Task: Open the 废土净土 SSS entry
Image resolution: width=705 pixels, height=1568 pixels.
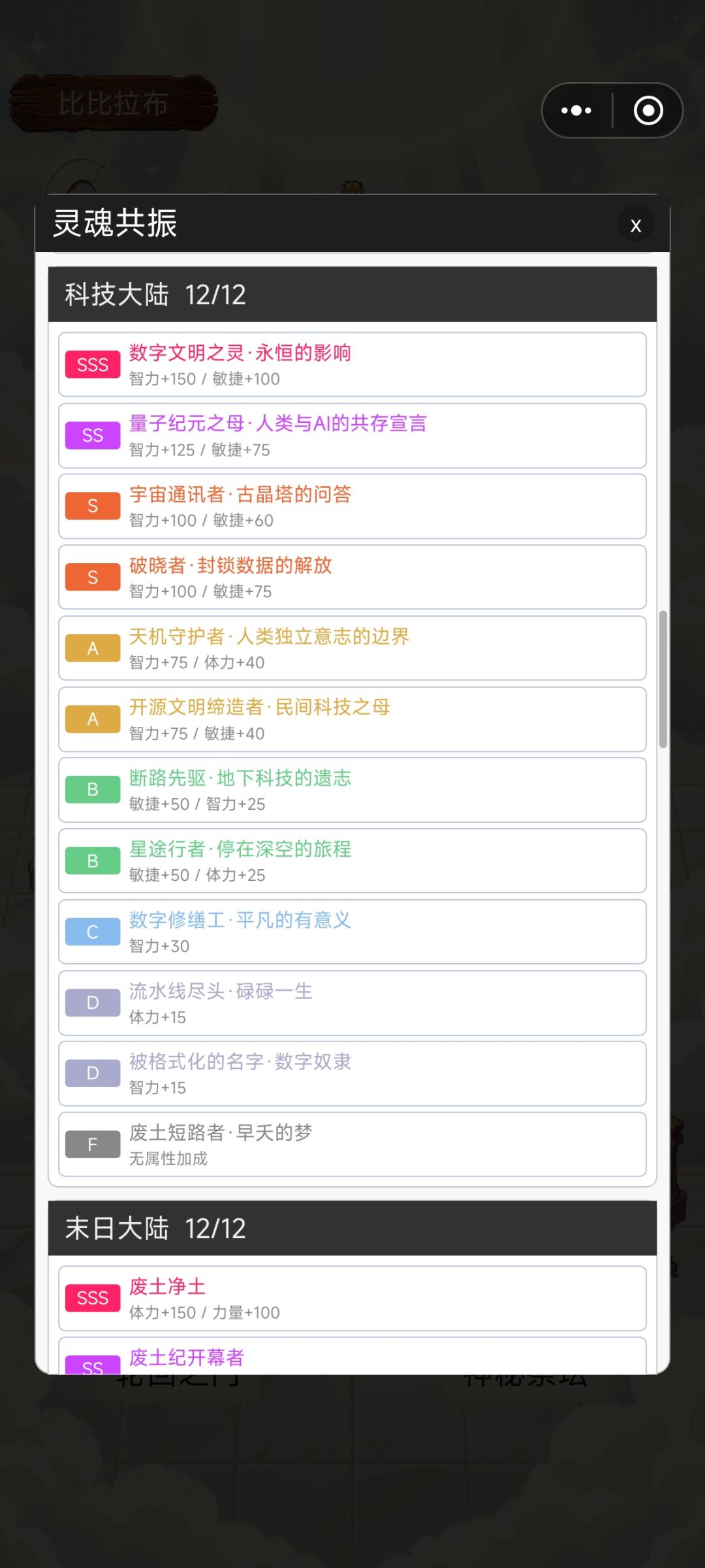Action: pos(352,1299)
